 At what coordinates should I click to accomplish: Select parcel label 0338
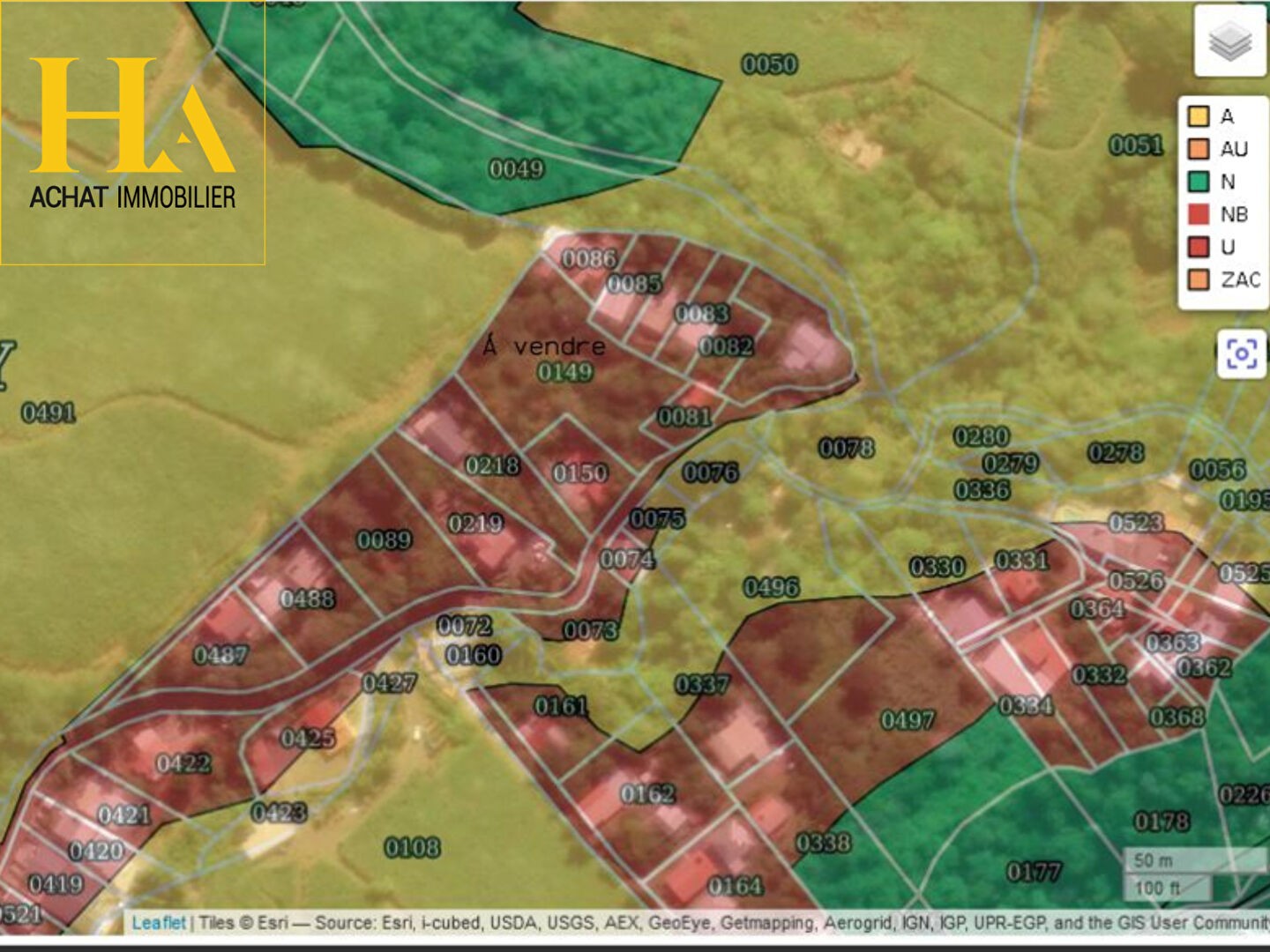click(x=824, y=843)
